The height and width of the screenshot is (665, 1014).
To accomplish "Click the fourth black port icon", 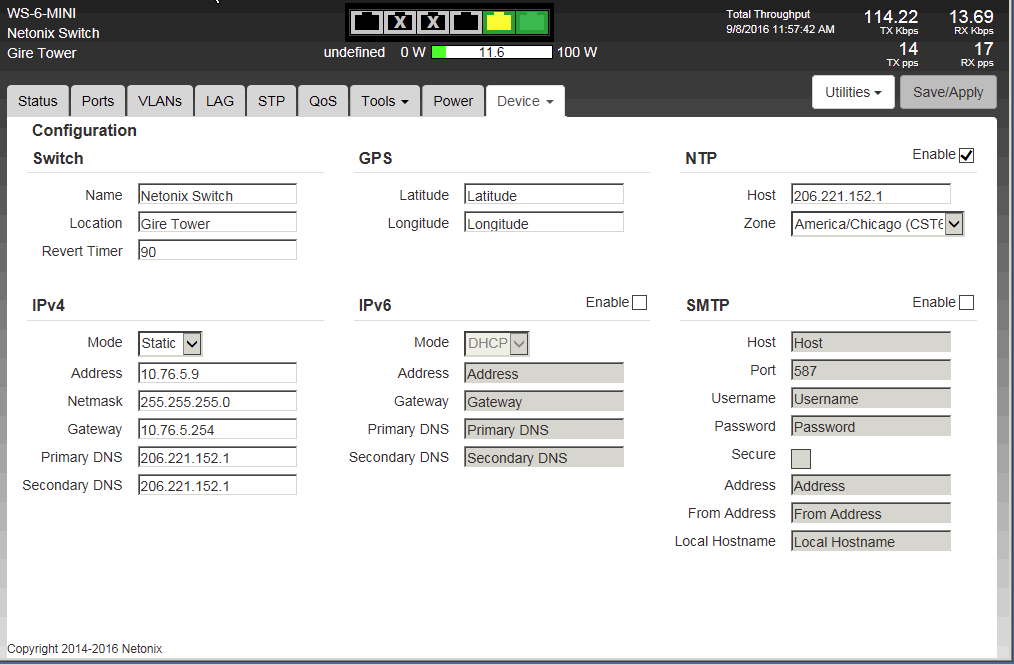I will point(466,21).
